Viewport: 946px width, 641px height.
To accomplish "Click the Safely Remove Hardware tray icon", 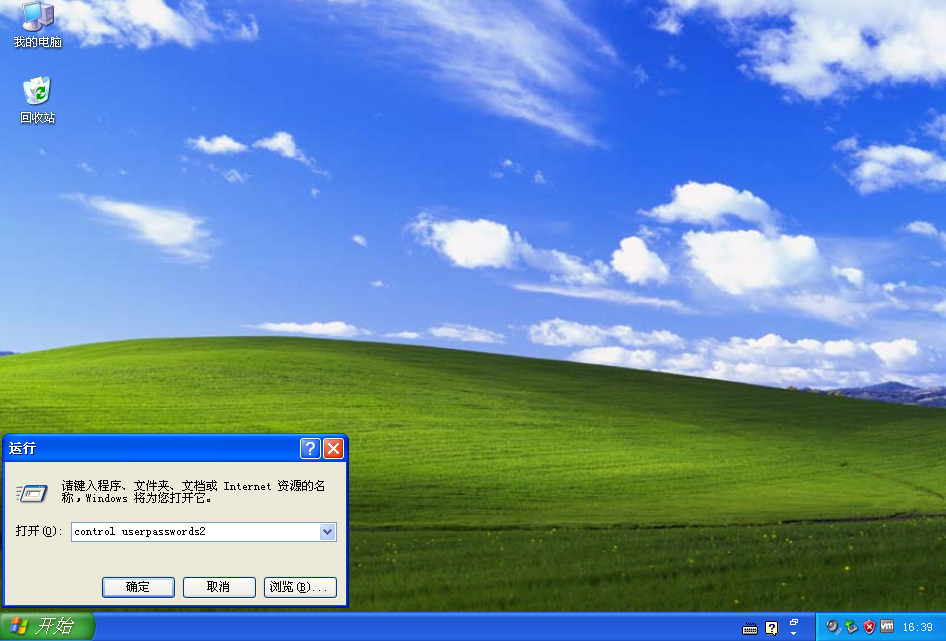I will [x=849, y=627].
